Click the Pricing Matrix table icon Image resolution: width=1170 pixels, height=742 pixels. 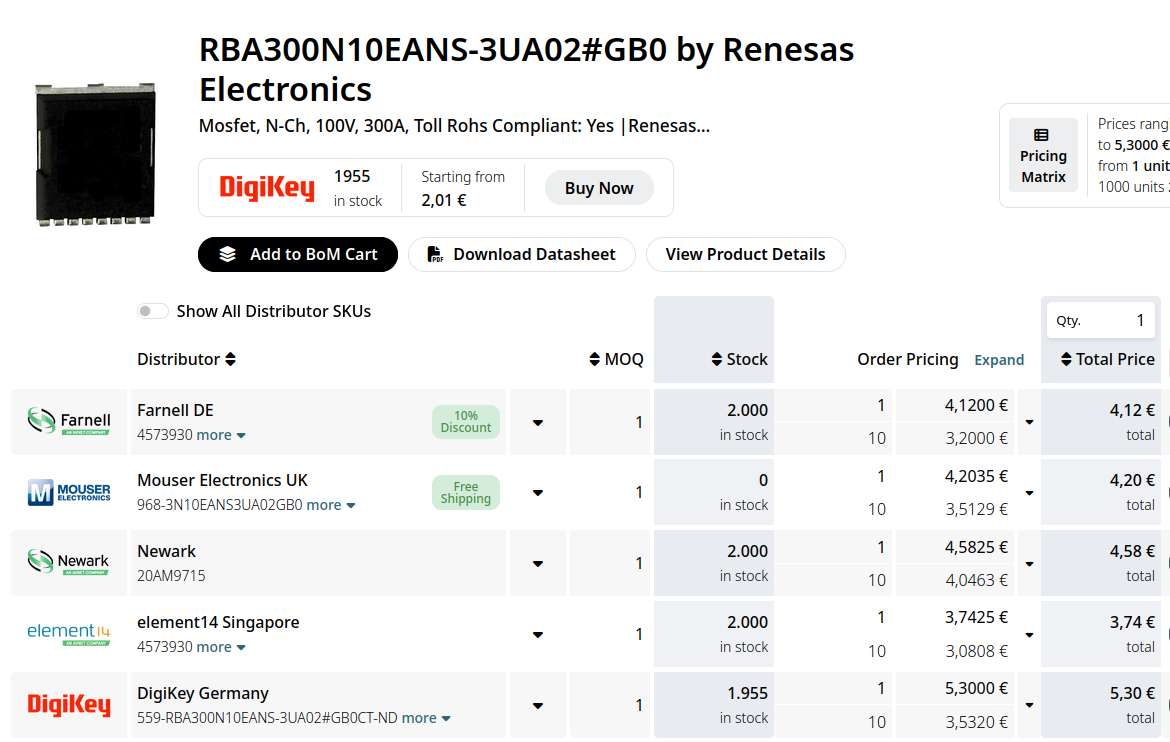click(x=1041, y=135)
